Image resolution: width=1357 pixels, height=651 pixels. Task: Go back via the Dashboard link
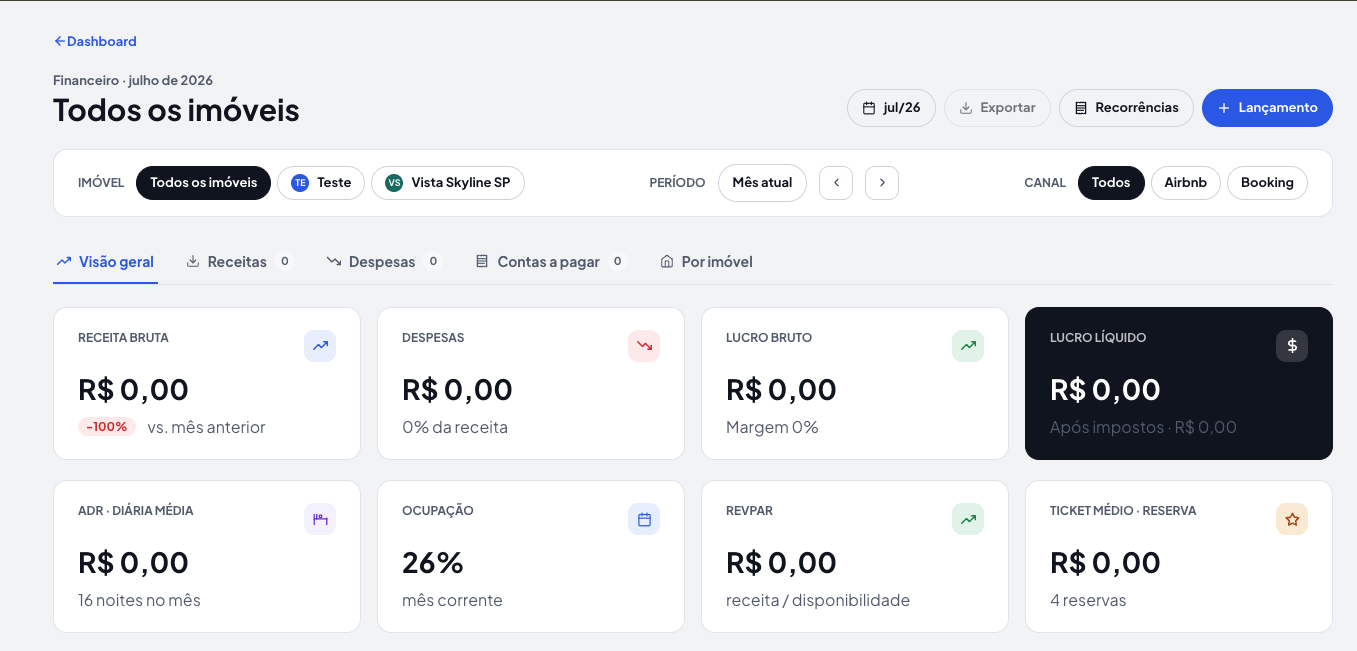(x=95, y=41)
